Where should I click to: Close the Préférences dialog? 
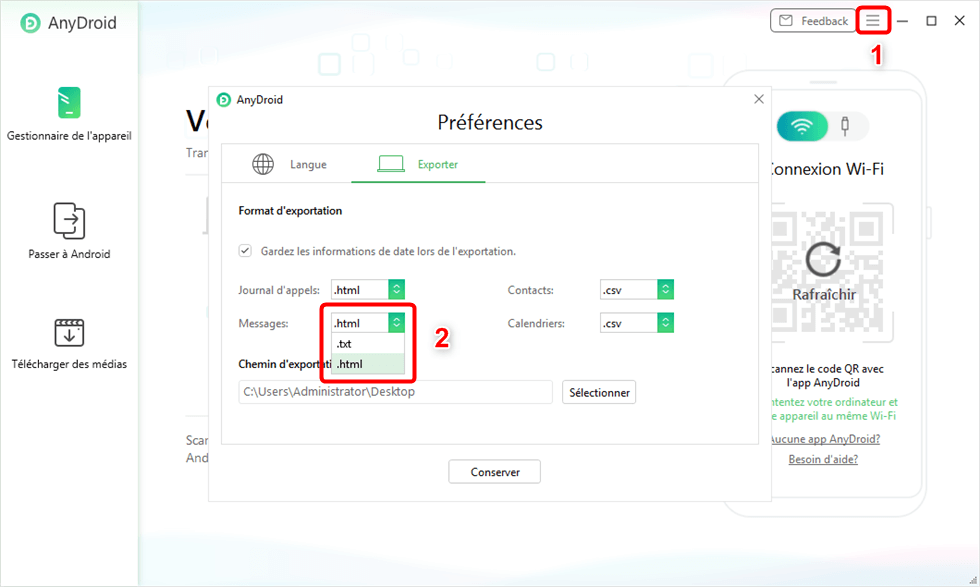(x=759, y=99)
